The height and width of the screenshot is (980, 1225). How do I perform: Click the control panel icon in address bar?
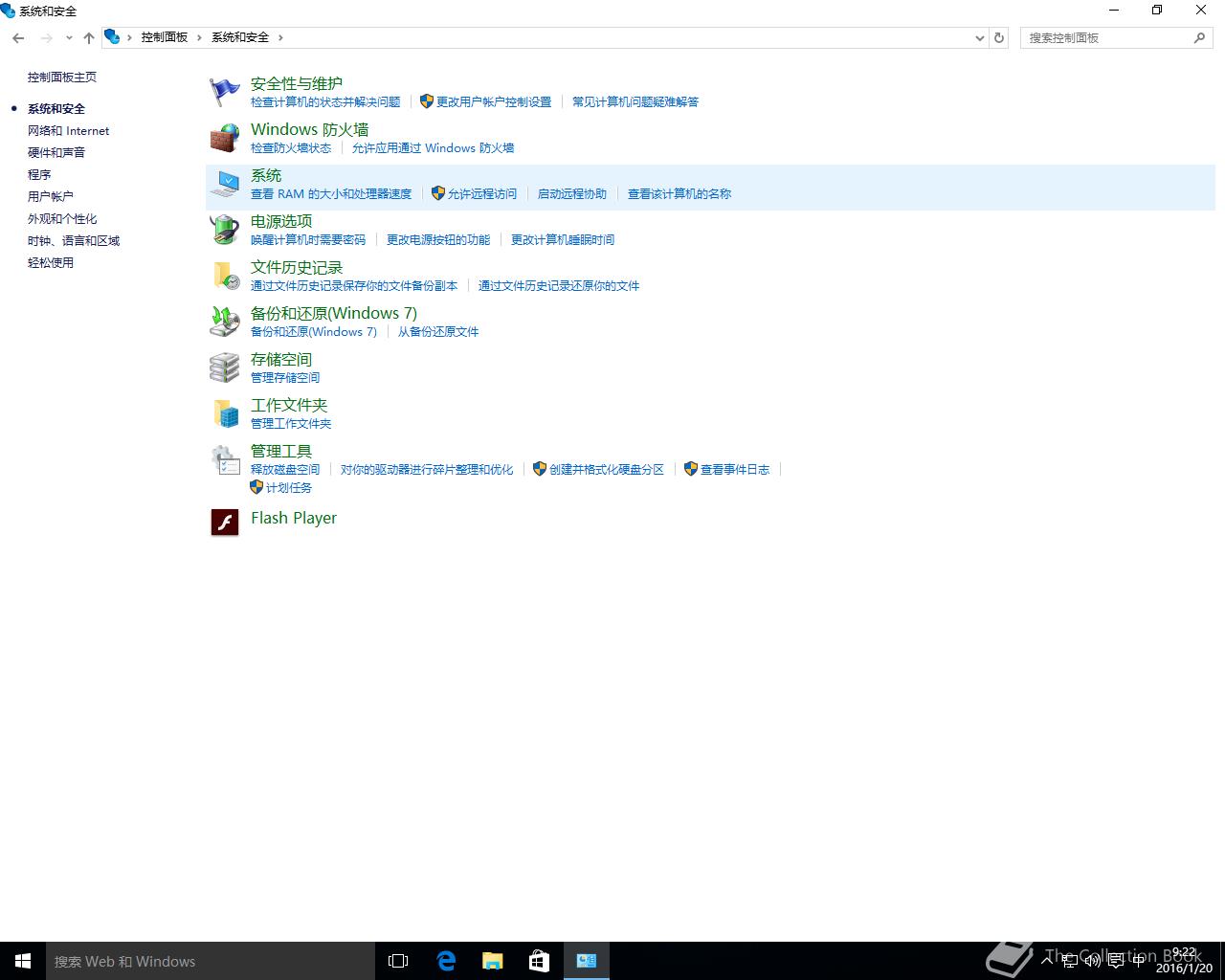112,36
